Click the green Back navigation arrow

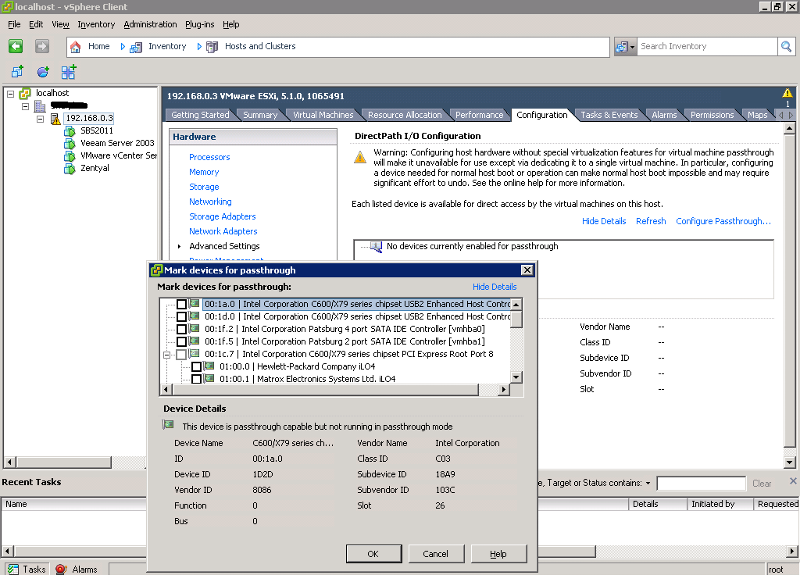click(x=15, y=46)
